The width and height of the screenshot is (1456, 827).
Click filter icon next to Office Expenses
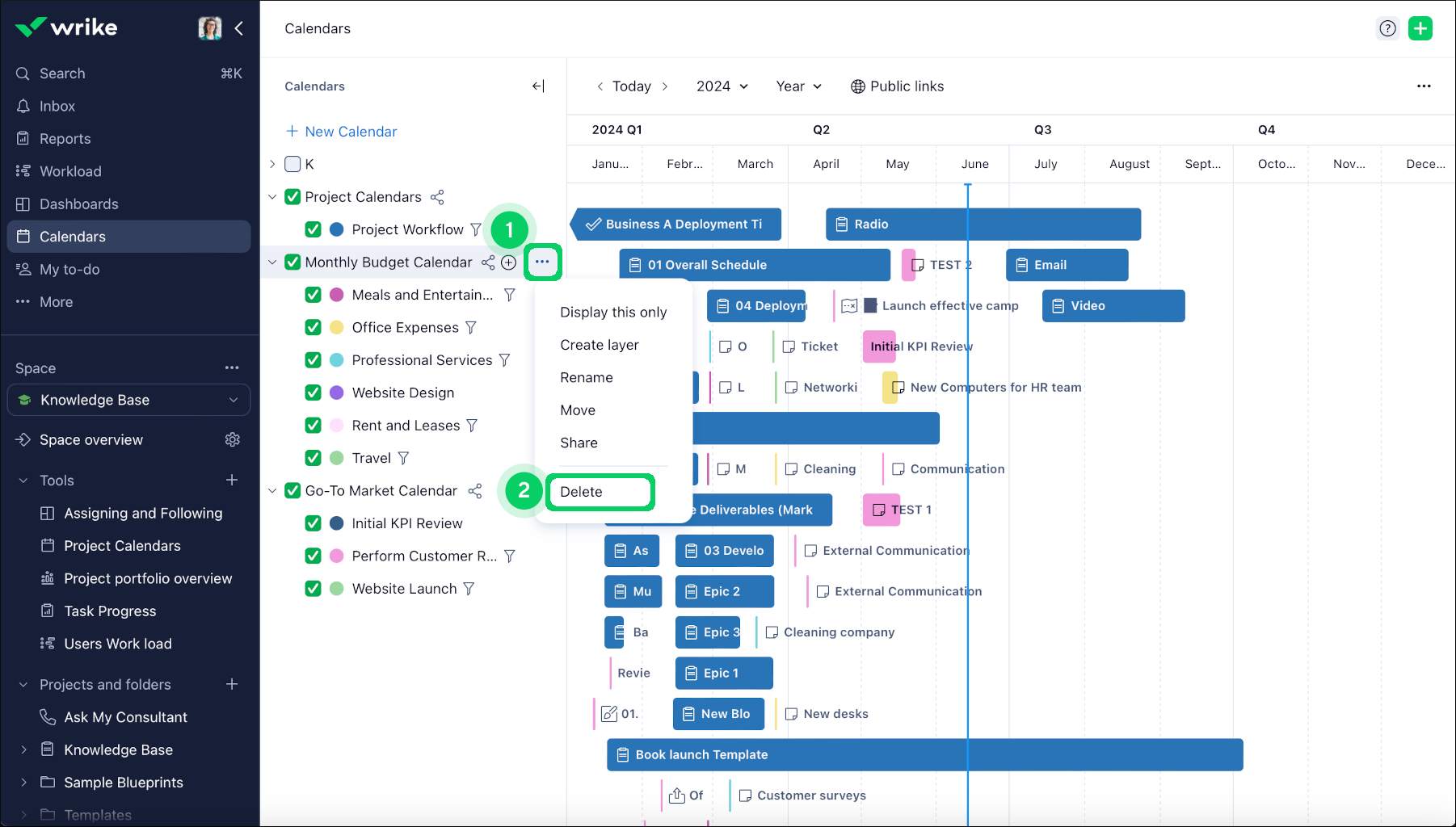471,328
